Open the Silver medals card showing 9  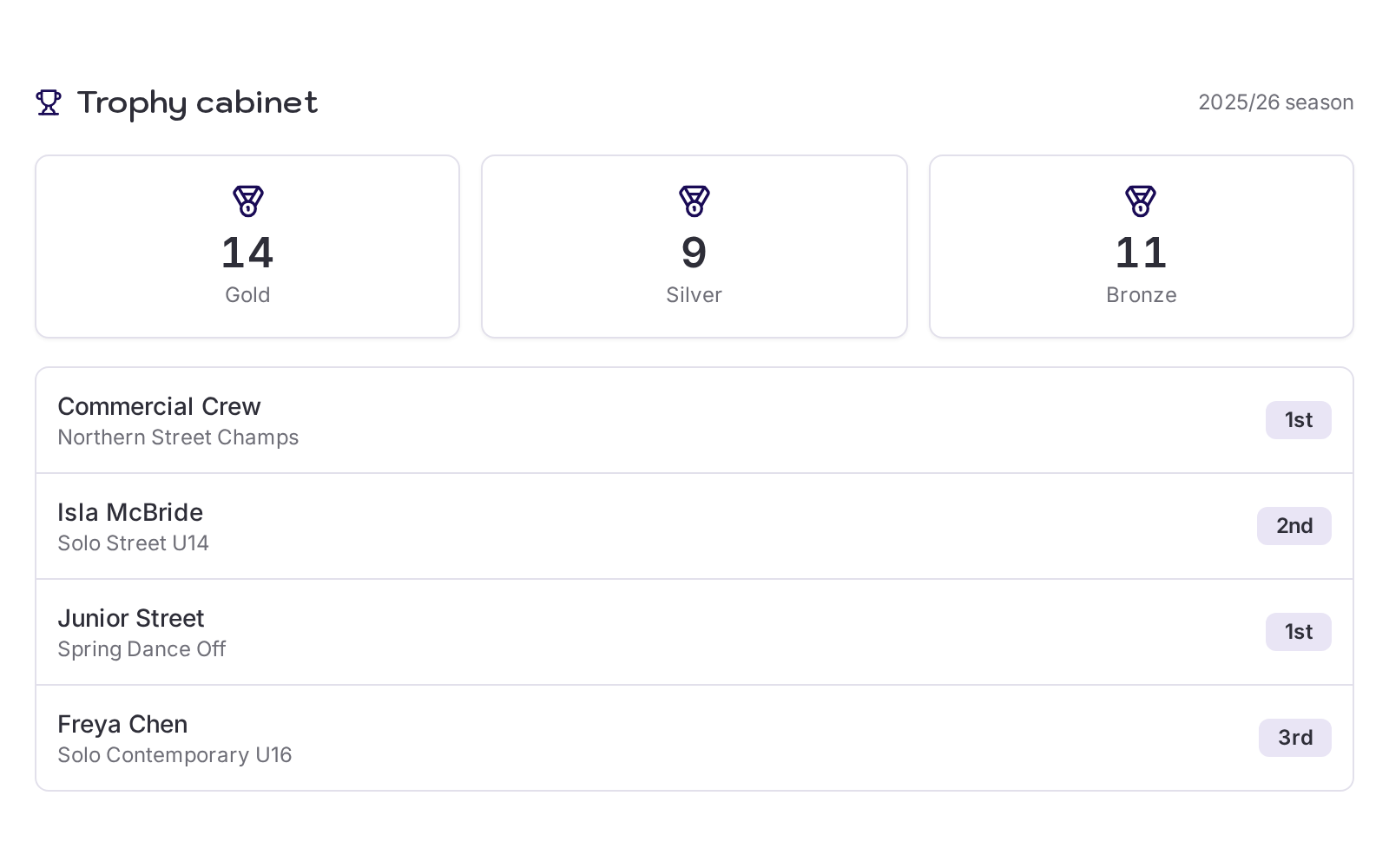point(694,247)
